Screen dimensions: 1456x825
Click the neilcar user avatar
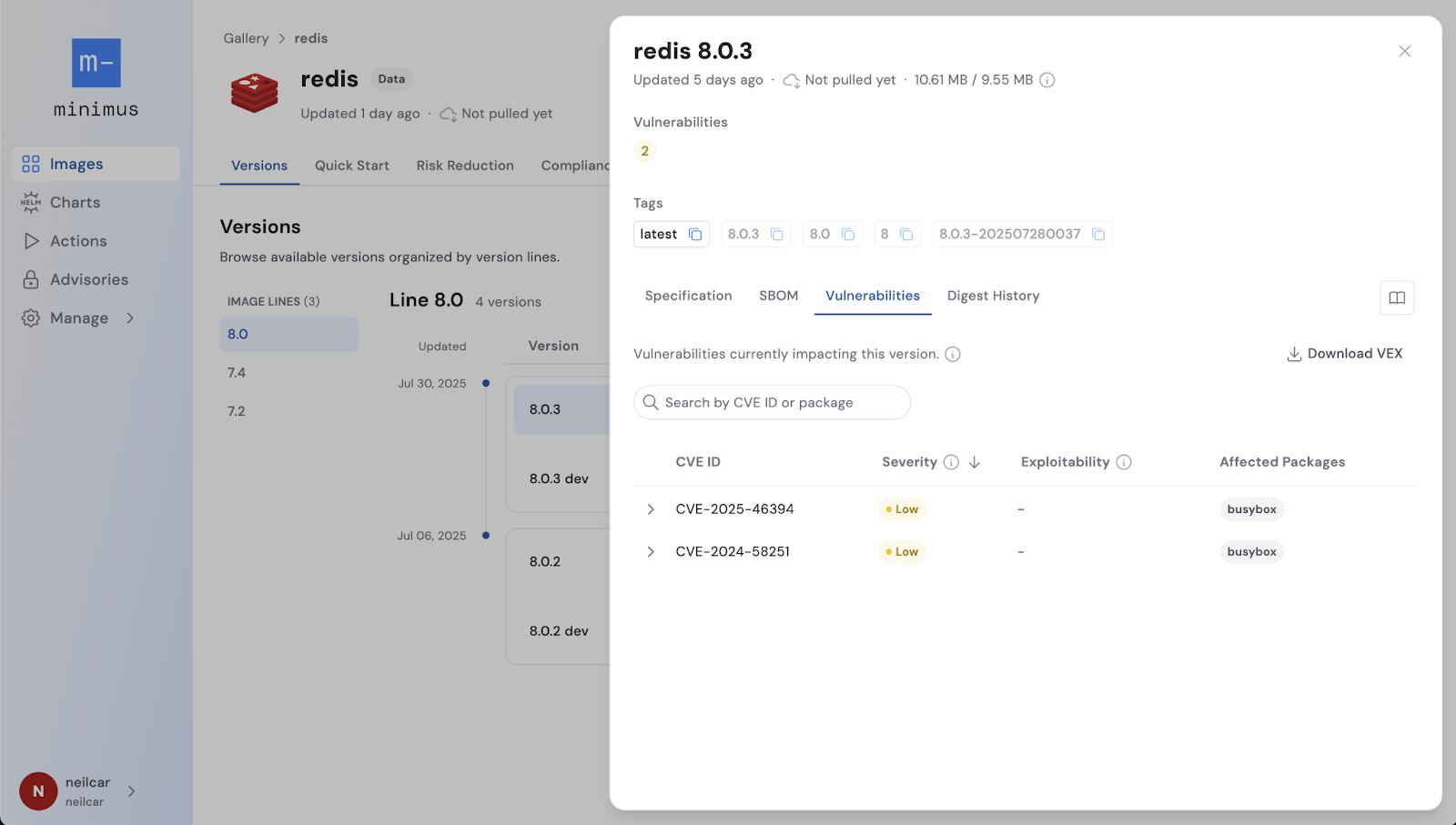pyautogui.click(x=38, y=791)
